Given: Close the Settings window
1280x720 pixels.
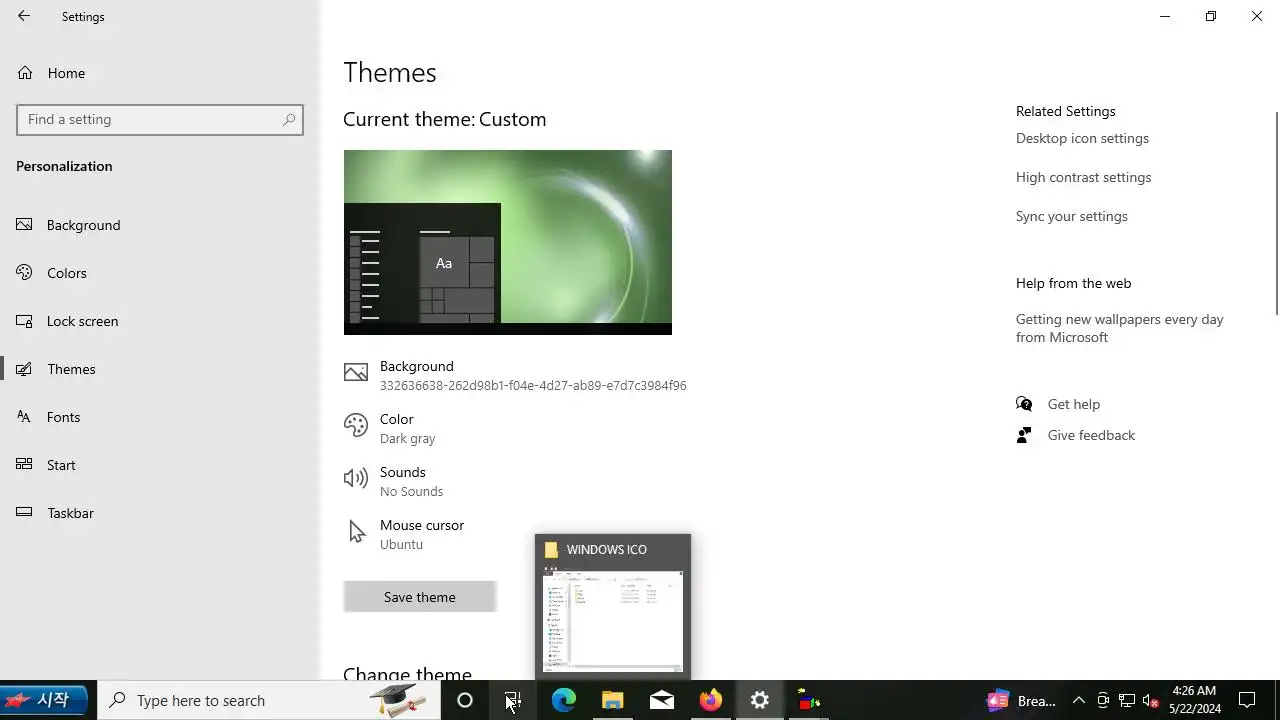Looking at the screenshot, I should point(1257,16).
